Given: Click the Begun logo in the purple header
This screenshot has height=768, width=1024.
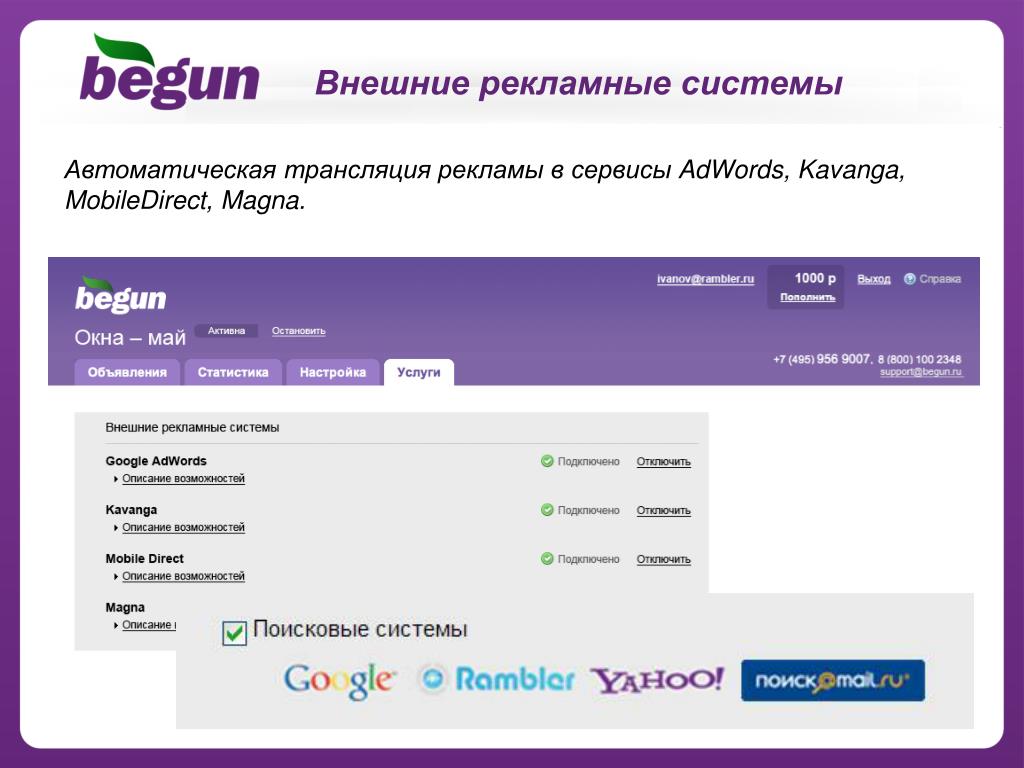Looking at the screenshot, I should pyautogui.click(x=120, y=295).
